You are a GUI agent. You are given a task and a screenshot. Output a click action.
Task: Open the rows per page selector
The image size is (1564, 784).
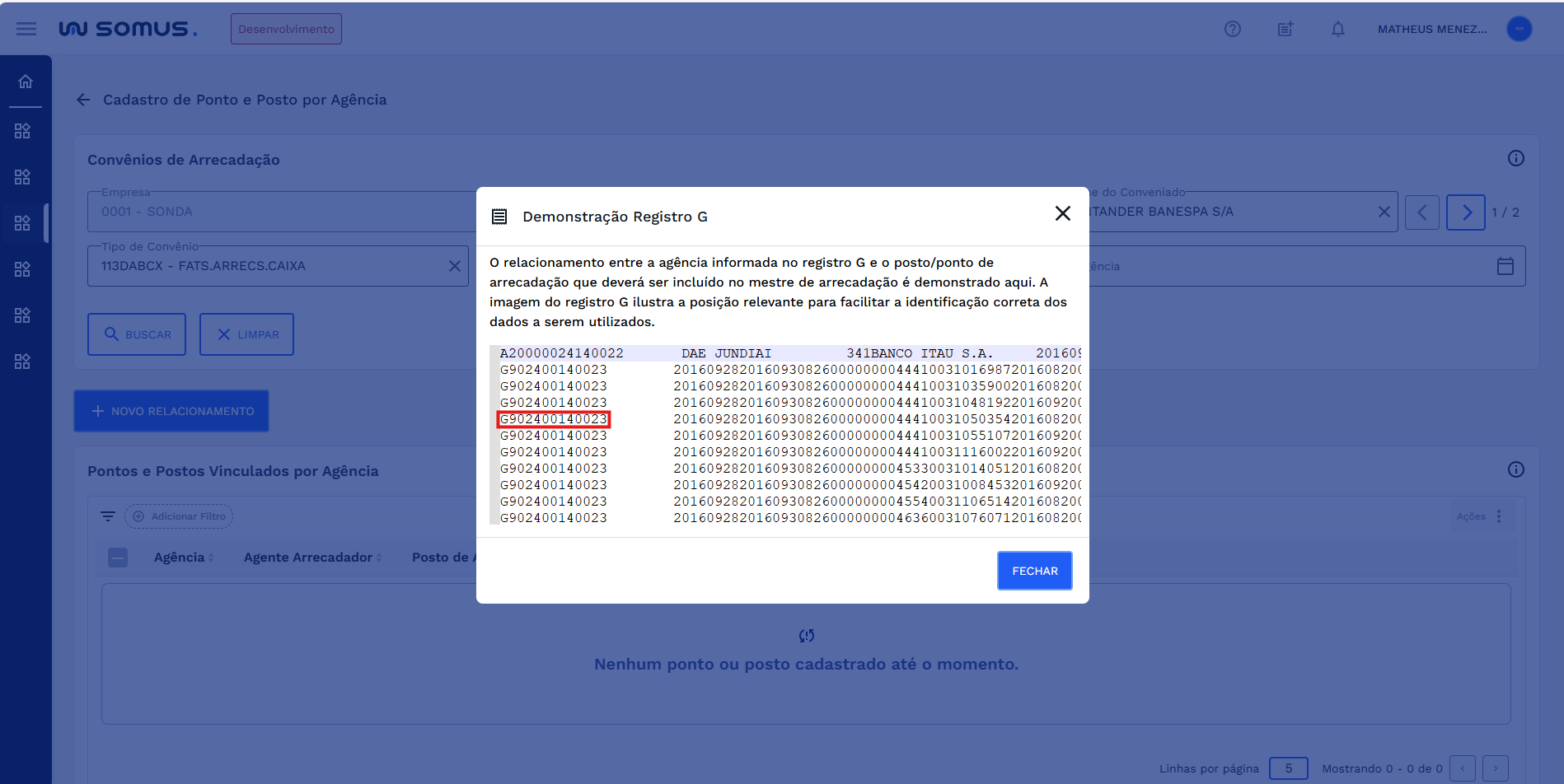1288,768
